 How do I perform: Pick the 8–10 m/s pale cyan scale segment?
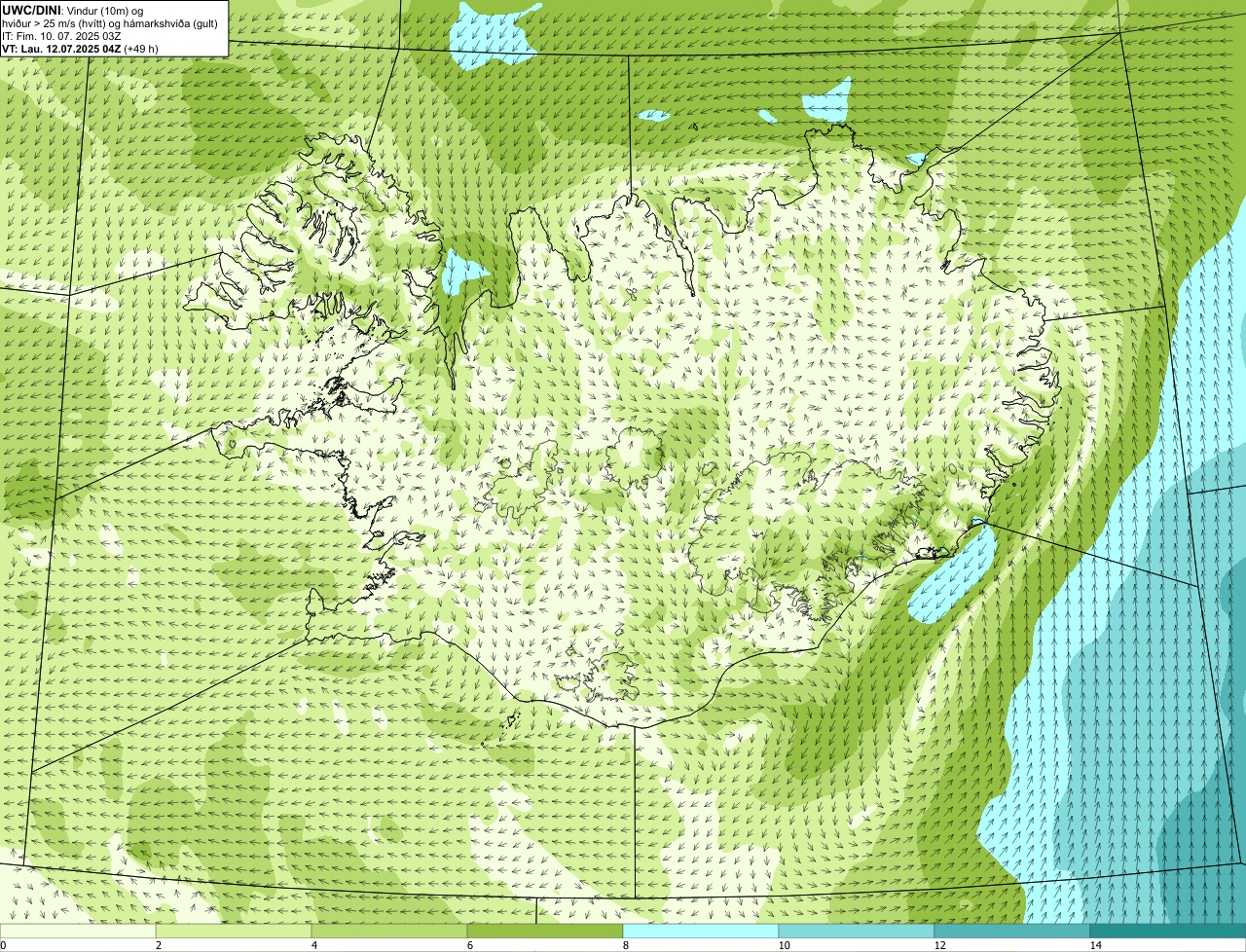pyautogui.click(x=701, y=932)
